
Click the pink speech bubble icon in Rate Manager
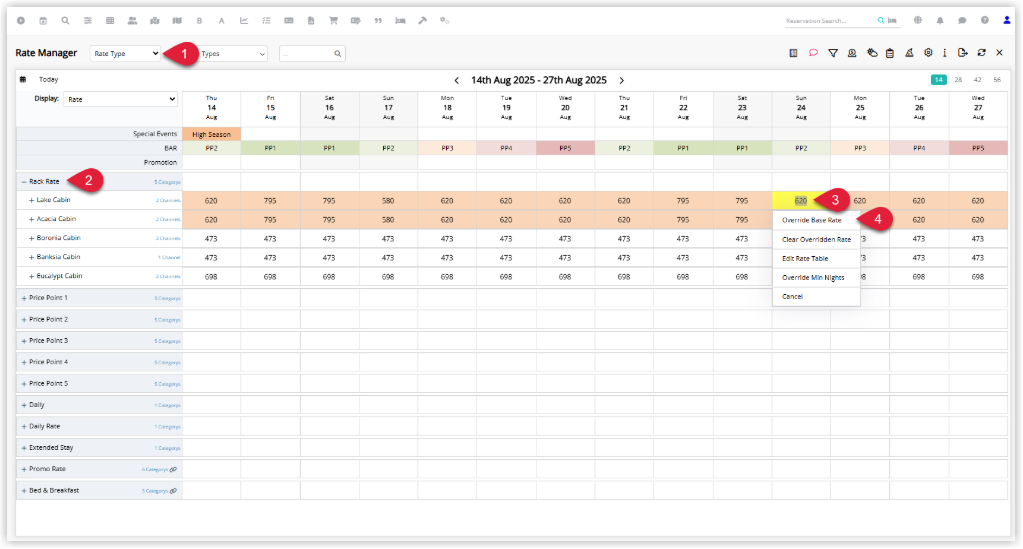(x=814, y=53)
